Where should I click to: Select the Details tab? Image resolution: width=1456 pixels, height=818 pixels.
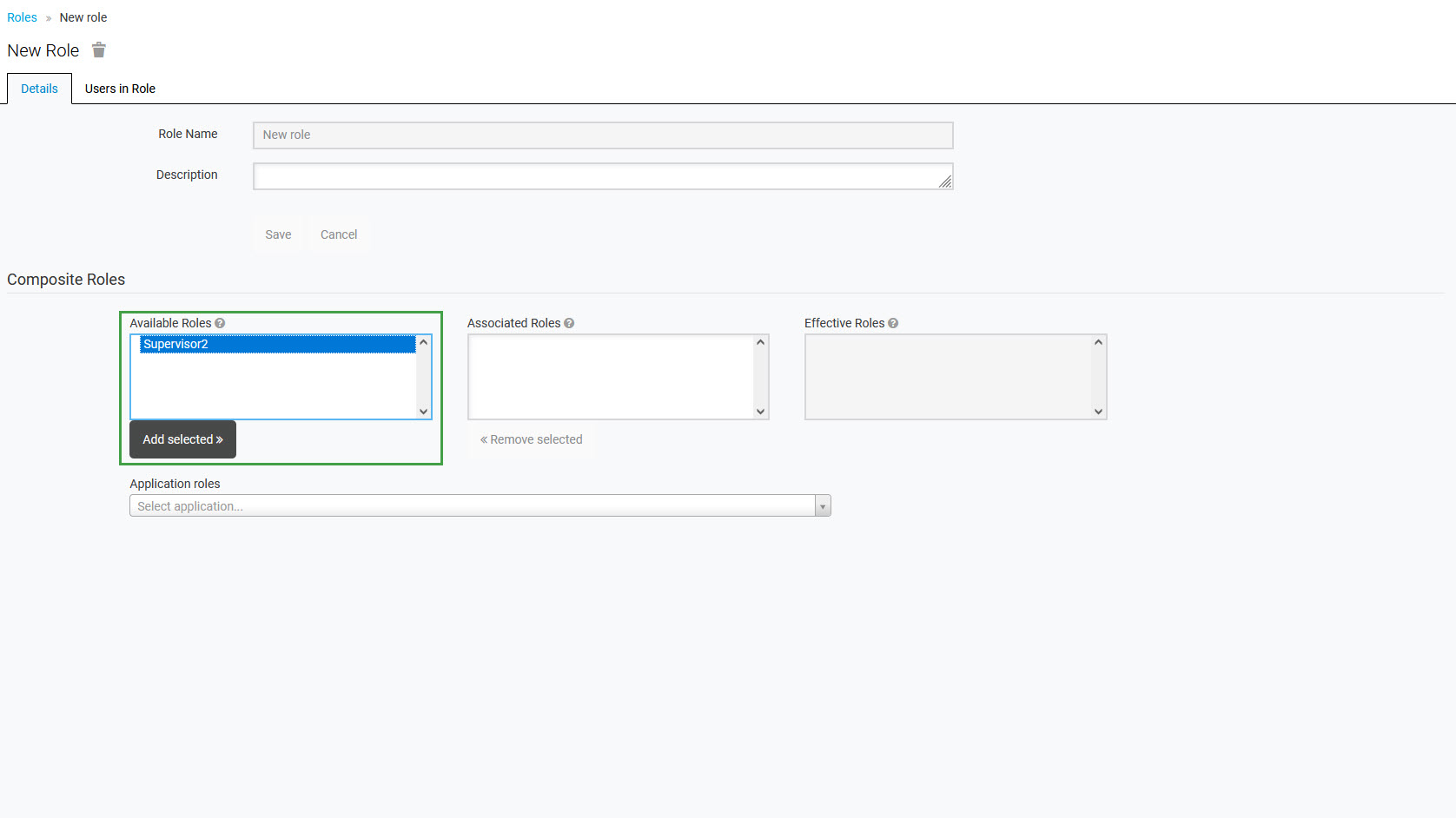[x=39, y=89]
